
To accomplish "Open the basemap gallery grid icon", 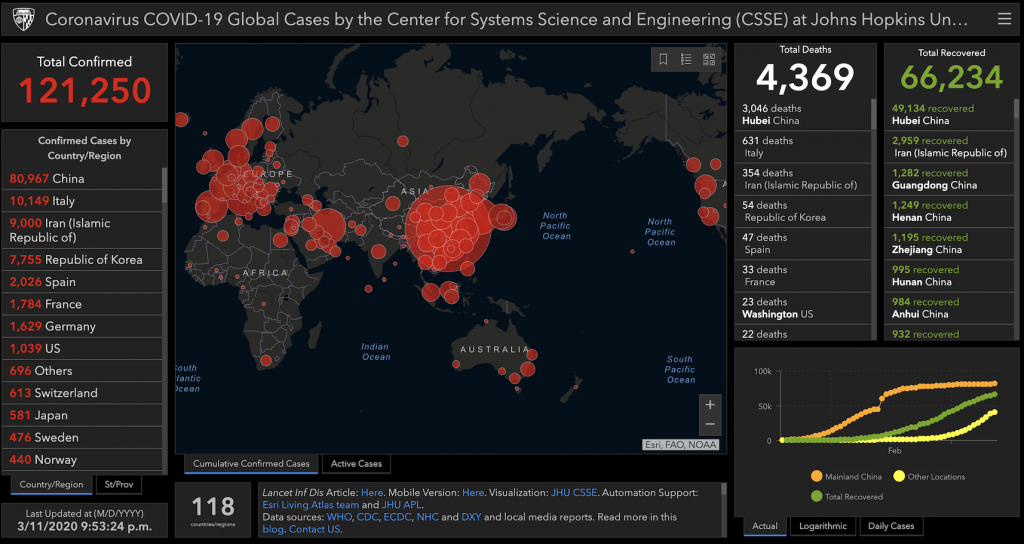I will [x=709, y=59].
